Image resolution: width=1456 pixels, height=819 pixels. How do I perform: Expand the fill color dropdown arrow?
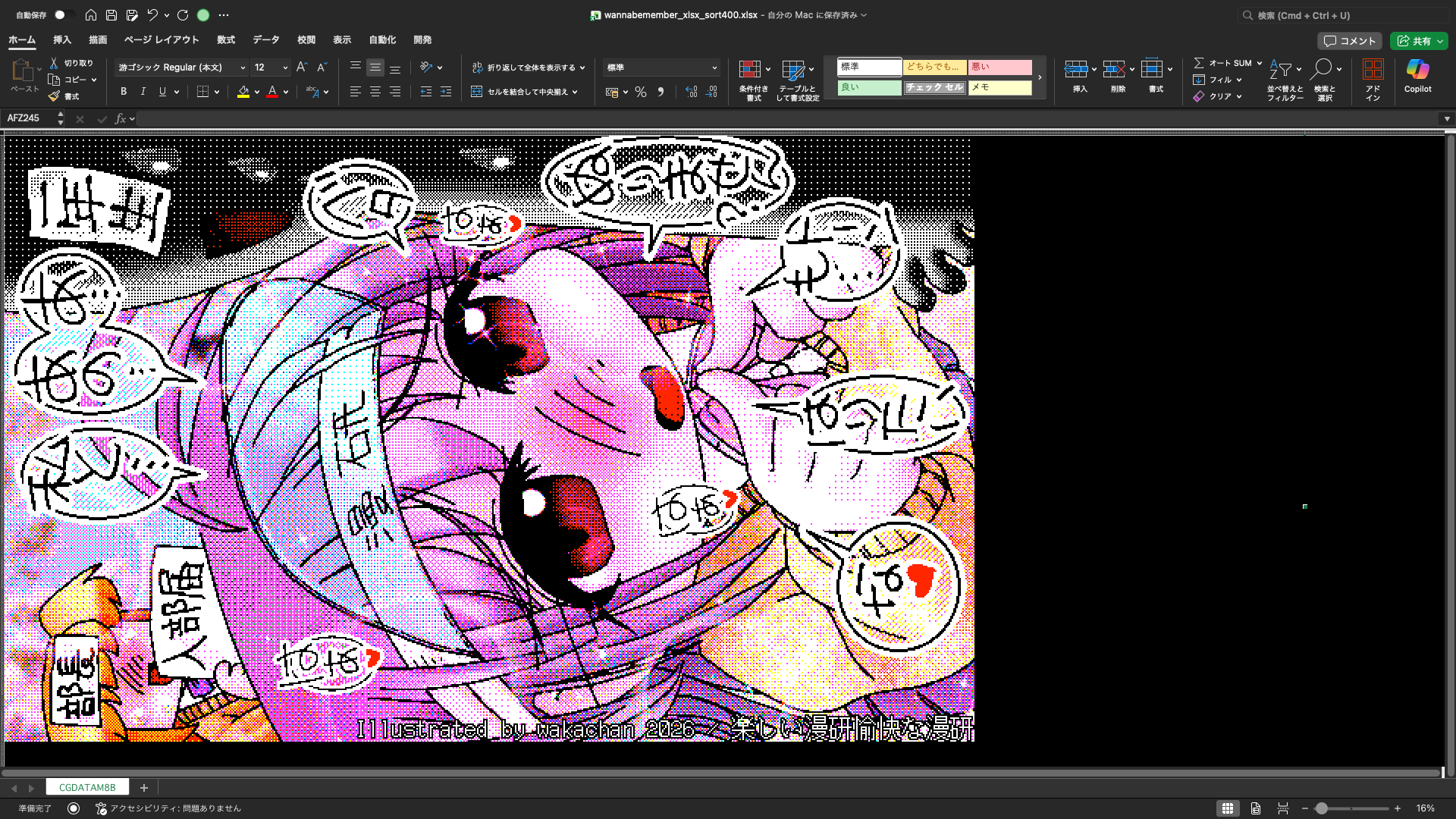point(256,92)
